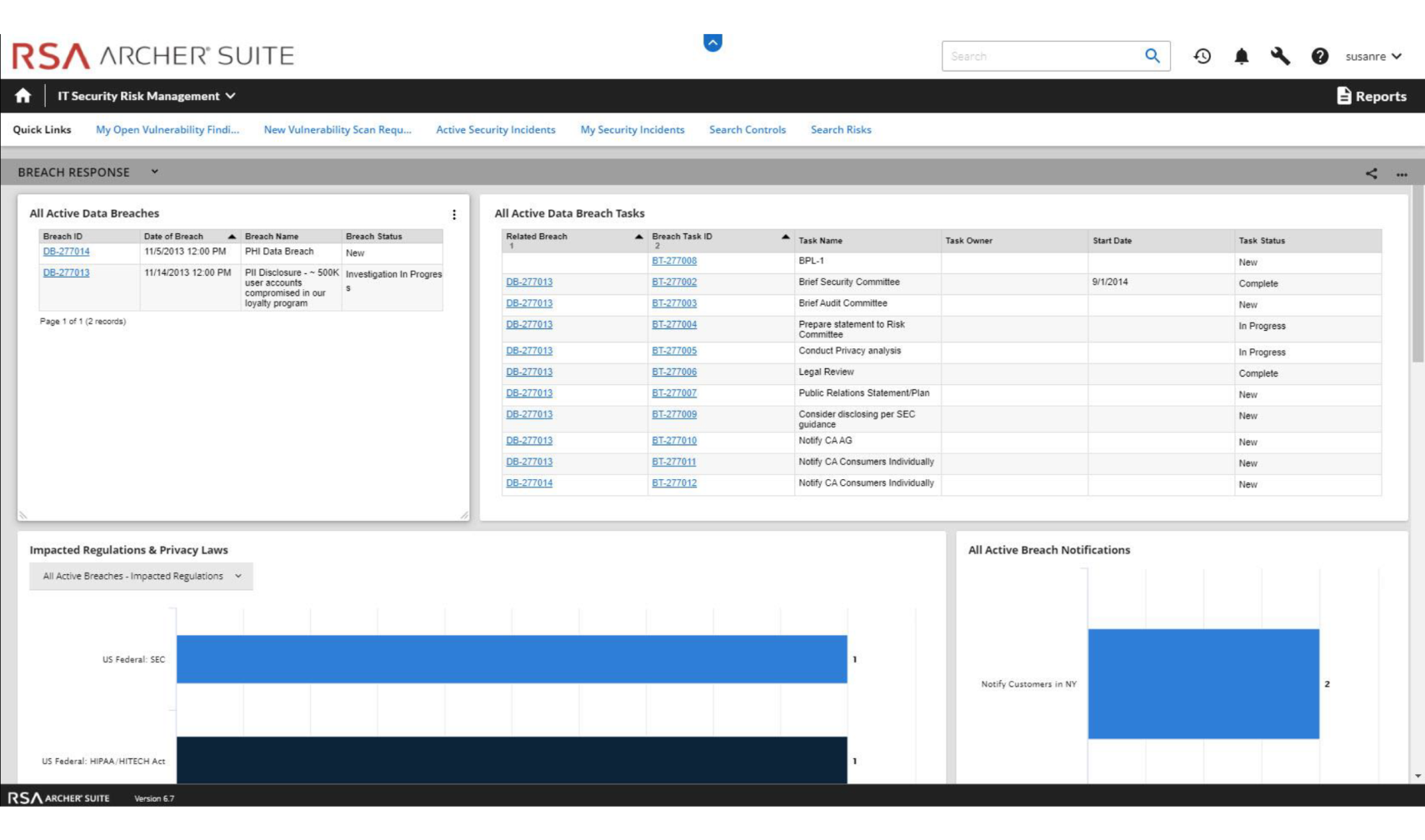
Task: Select Active Security Incidents quick link
Action: (496, 129)
